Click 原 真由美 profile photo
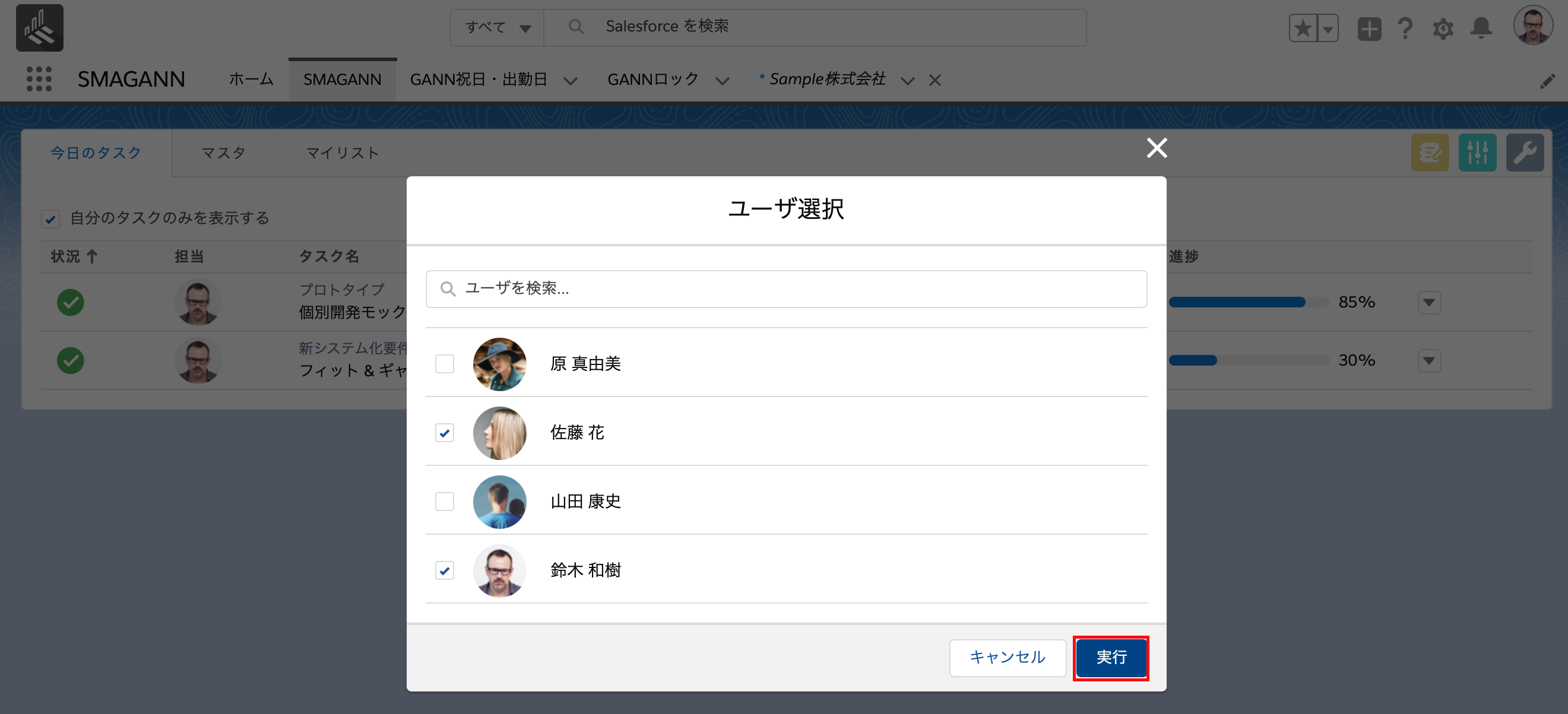1568x714 pixels. coord(500,364)
